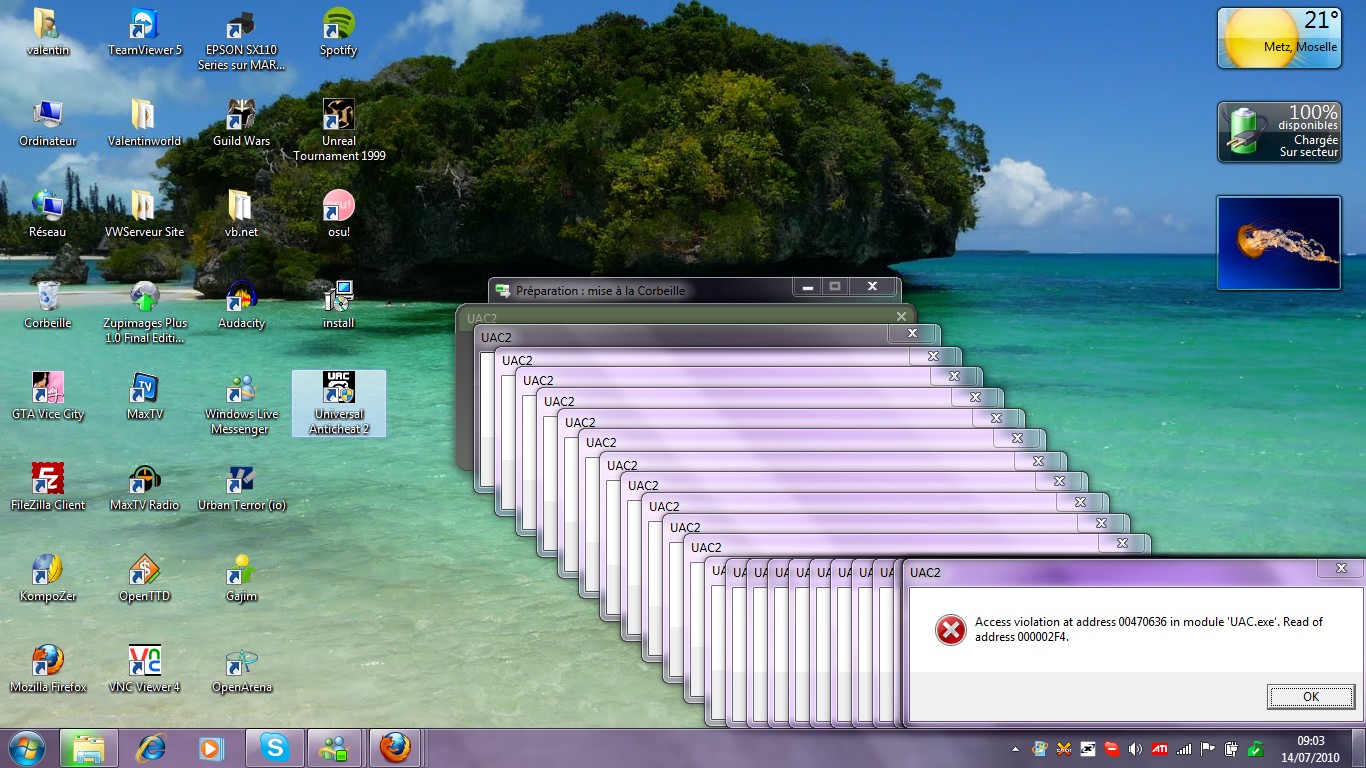Open the Windows Start menu orb
This screenshot has height=768, width=1366.
[27, 747]
